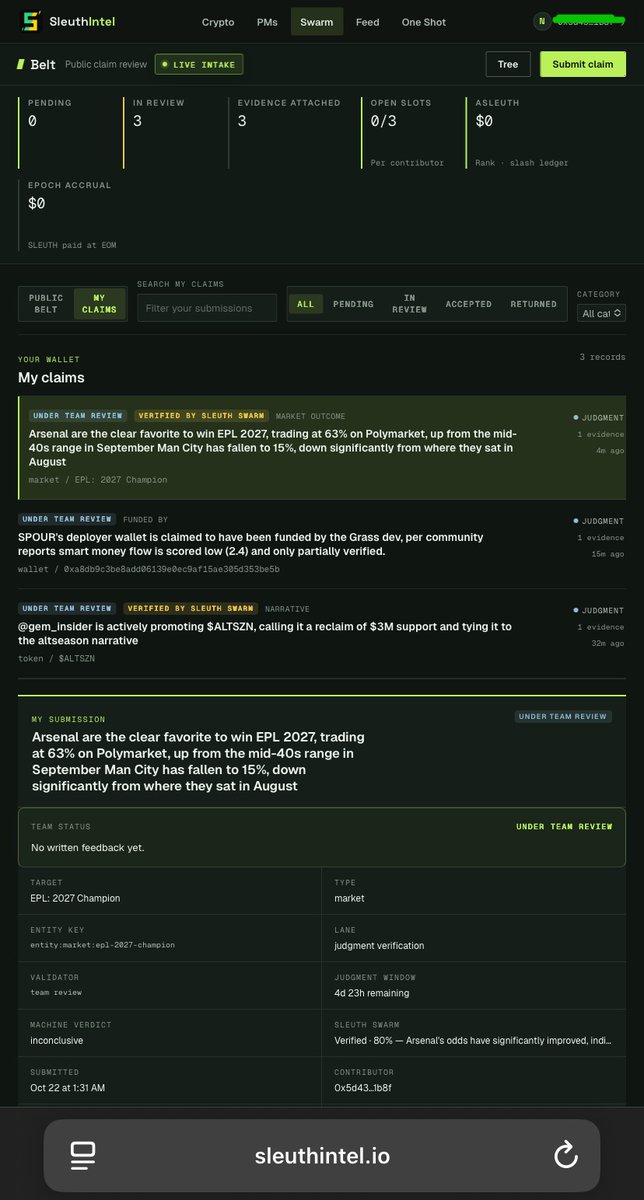The width and height of the screenshot is (644, 1200).
Task: Click the In Review stat card
Action: click(x=175, y=132)
